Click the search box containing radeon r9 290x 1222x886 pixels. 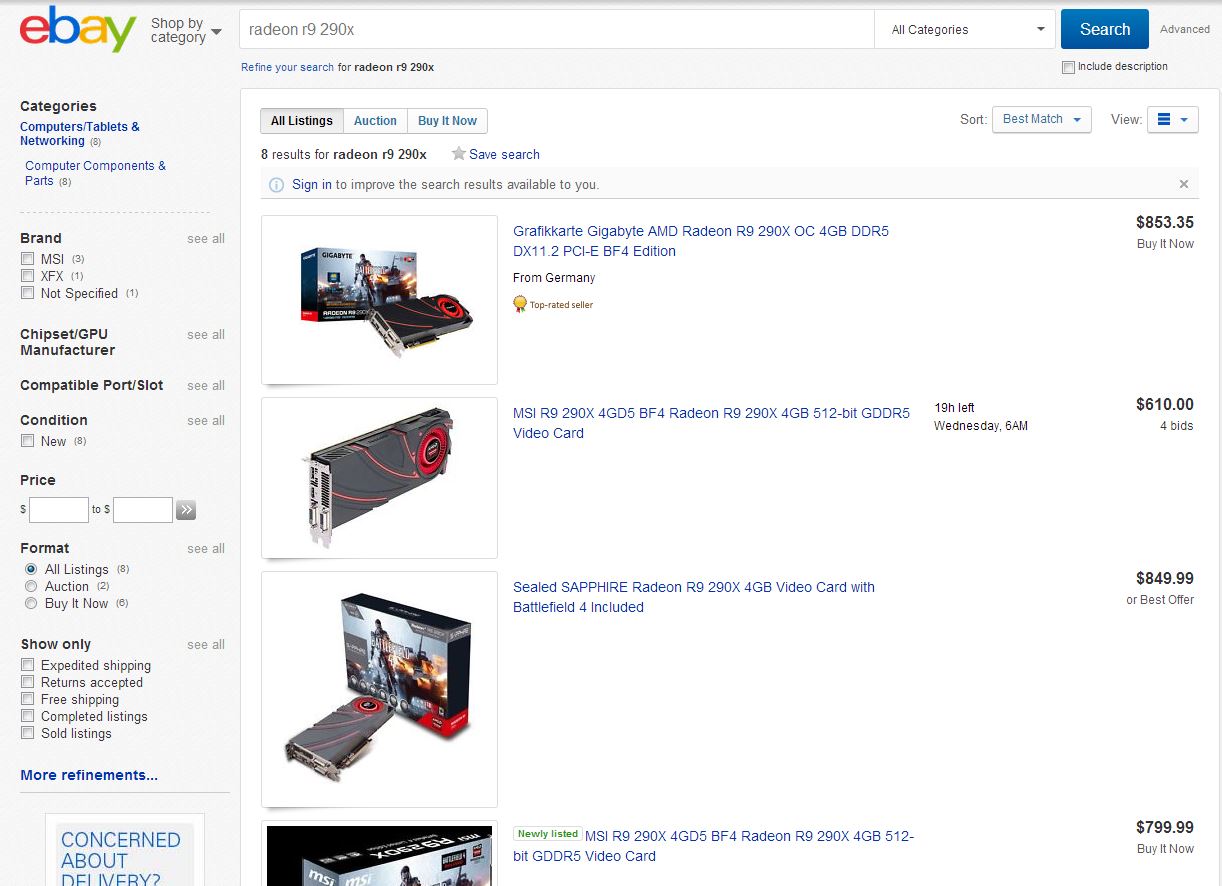pyautogui.click(x=556, y=30)
